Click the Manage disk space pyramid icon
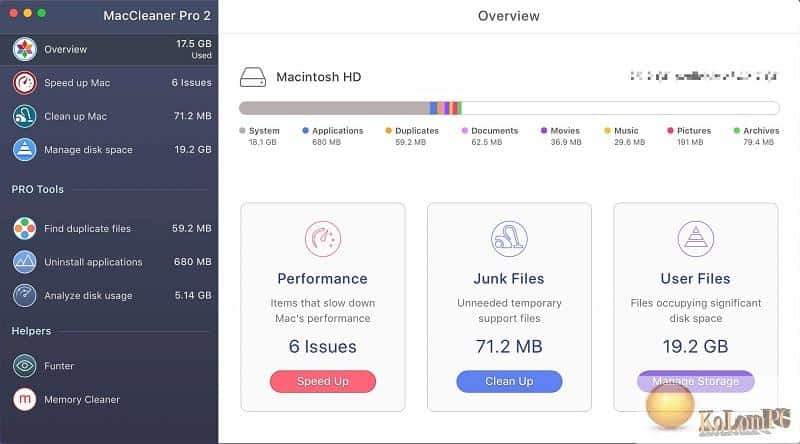The image size is (800, 444). (24, 150)
